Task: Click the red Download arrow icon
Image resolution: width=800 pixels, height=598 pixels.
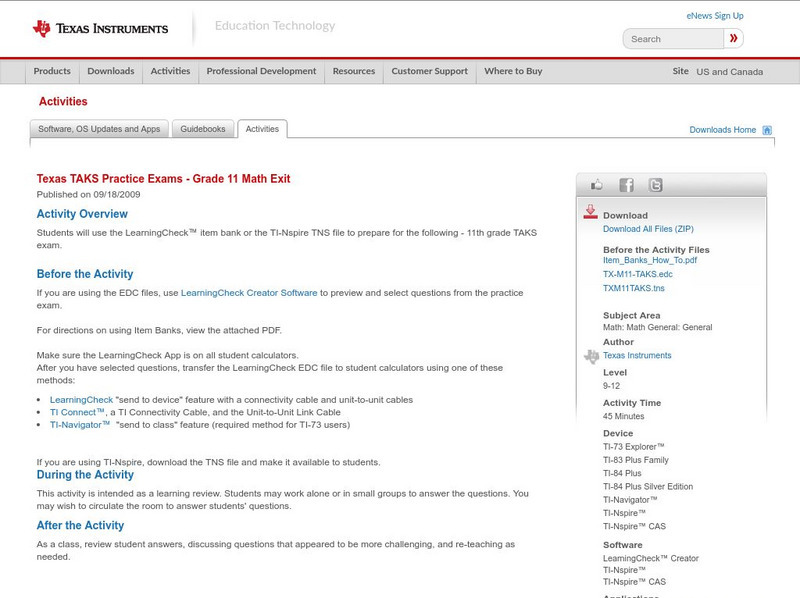Action: pyautogui.click(x=590, y=210)
